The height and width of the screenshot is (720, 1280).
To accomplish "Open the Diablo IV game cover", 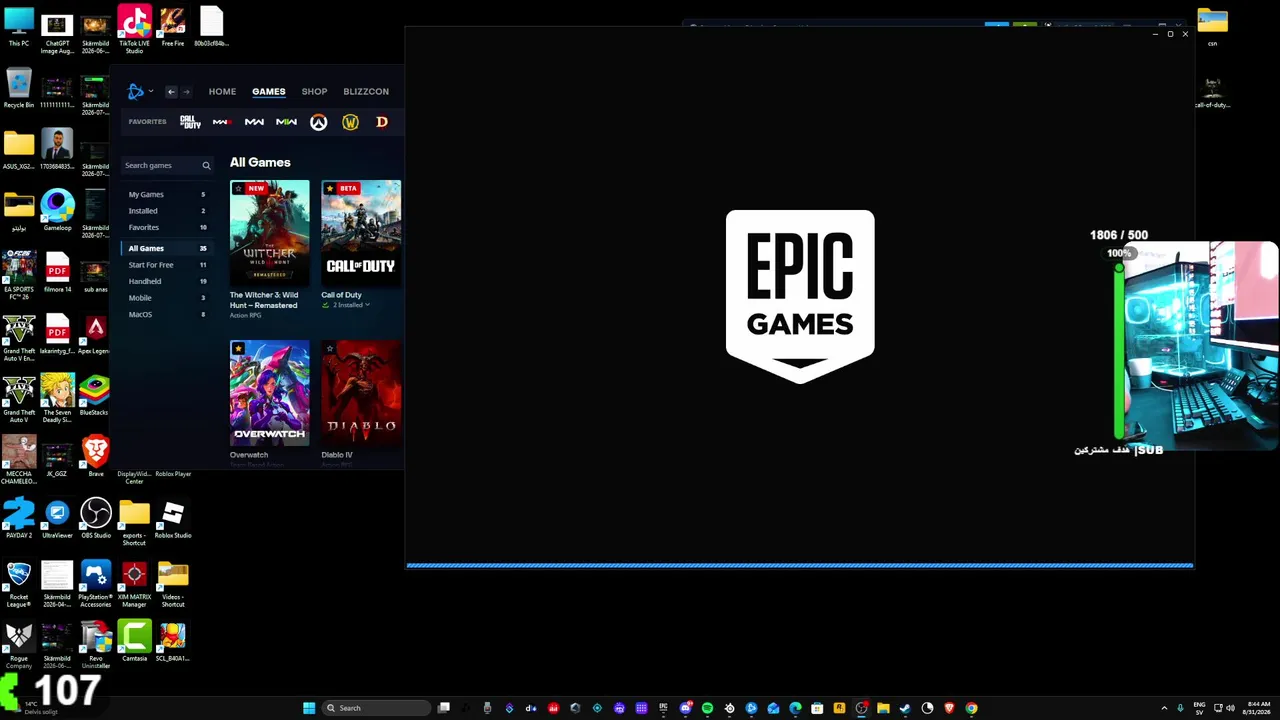I will click(361, 393).
